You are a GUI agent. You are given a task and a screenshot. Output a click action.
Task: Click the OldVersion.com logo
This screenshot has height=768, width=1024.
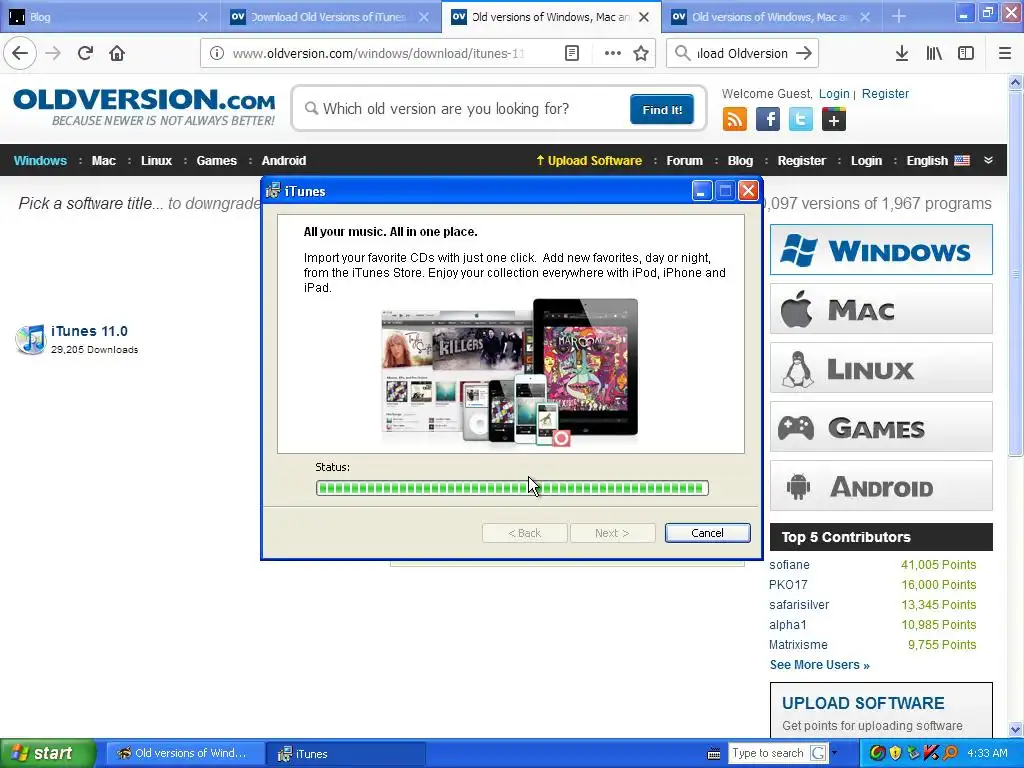144,107
